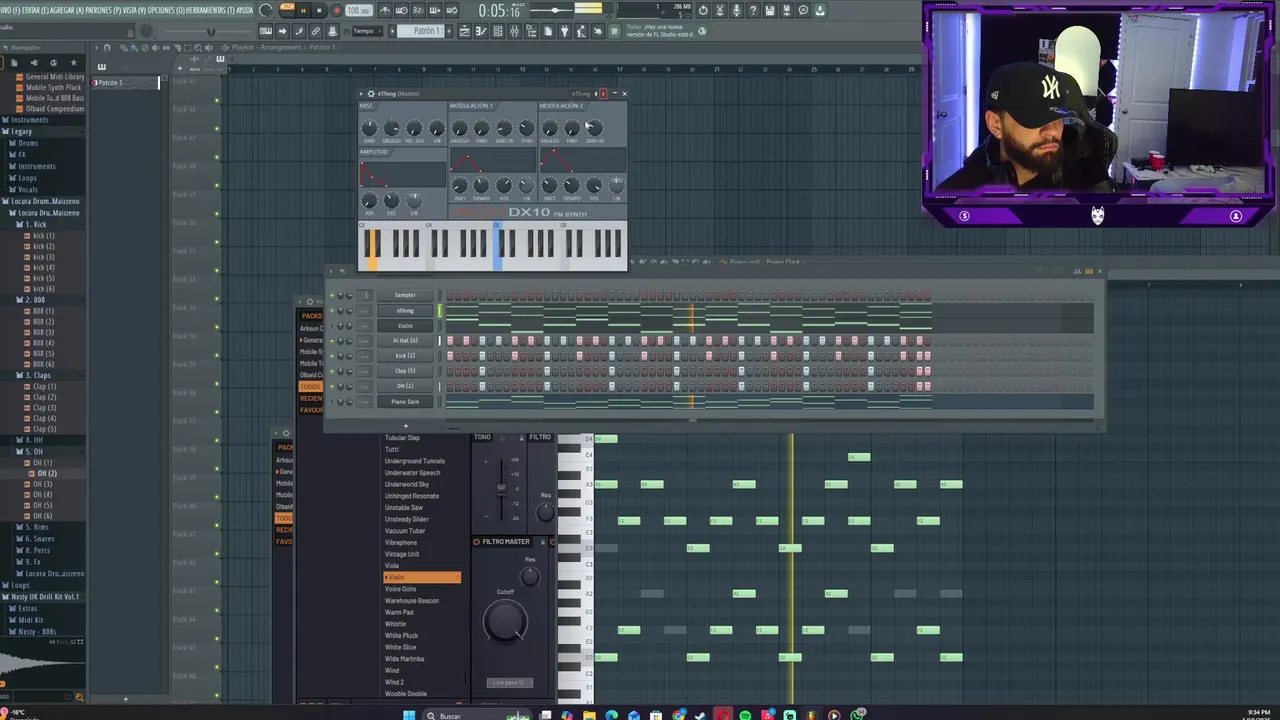Adjust the GRUESO knob in MISC section
The width and height of the screenshot is (1280, 720).
pos(391,128)
